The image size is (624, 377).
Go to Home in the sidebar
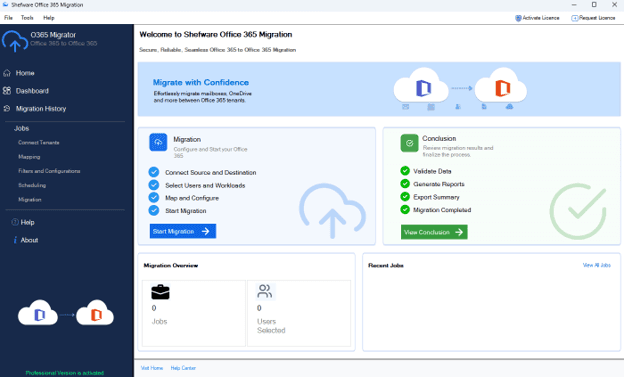(25, 73)
